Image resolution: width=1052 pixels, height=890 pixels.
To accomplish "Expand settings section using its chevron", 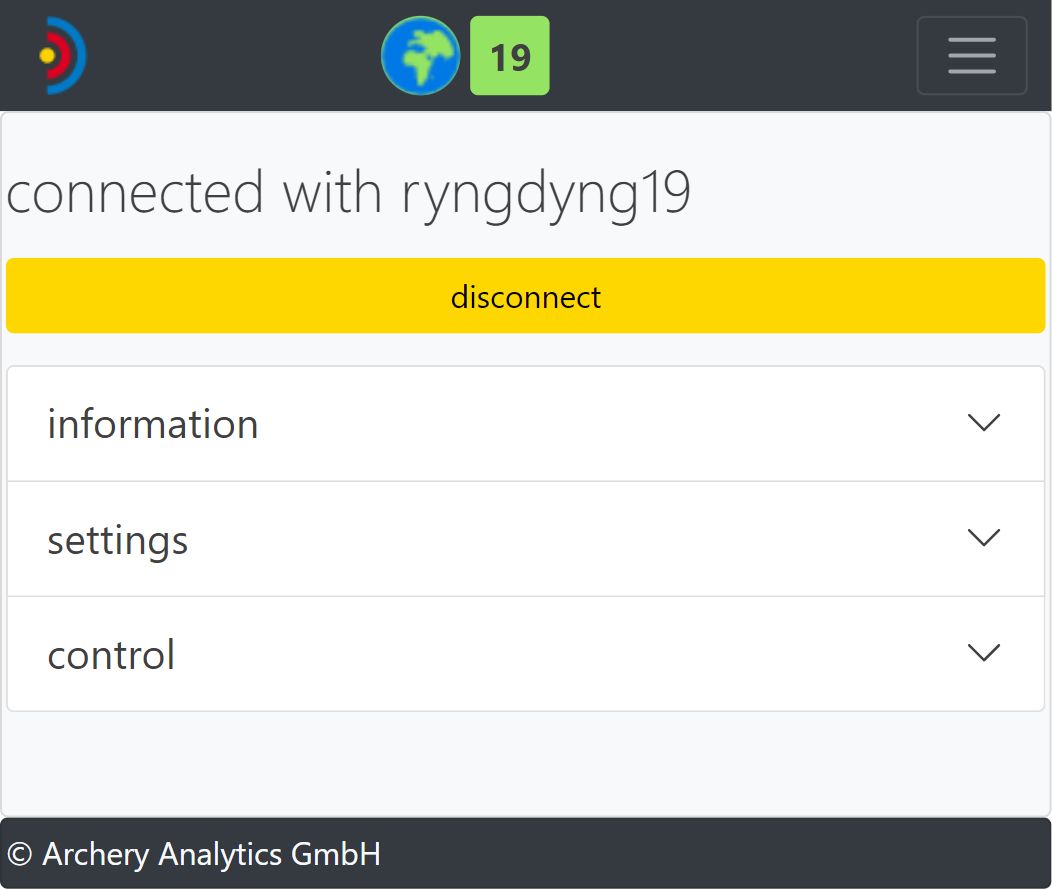I will click(984, 539).
